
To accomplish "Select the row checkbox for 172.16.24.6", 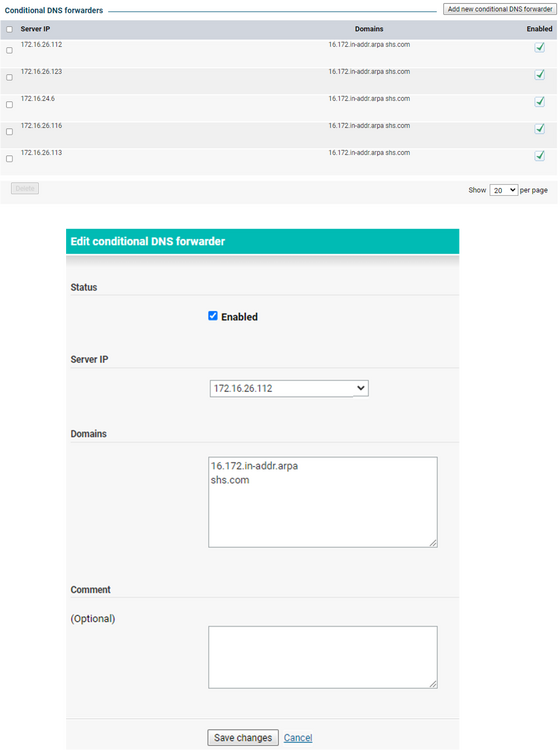I will coord(10,104).
